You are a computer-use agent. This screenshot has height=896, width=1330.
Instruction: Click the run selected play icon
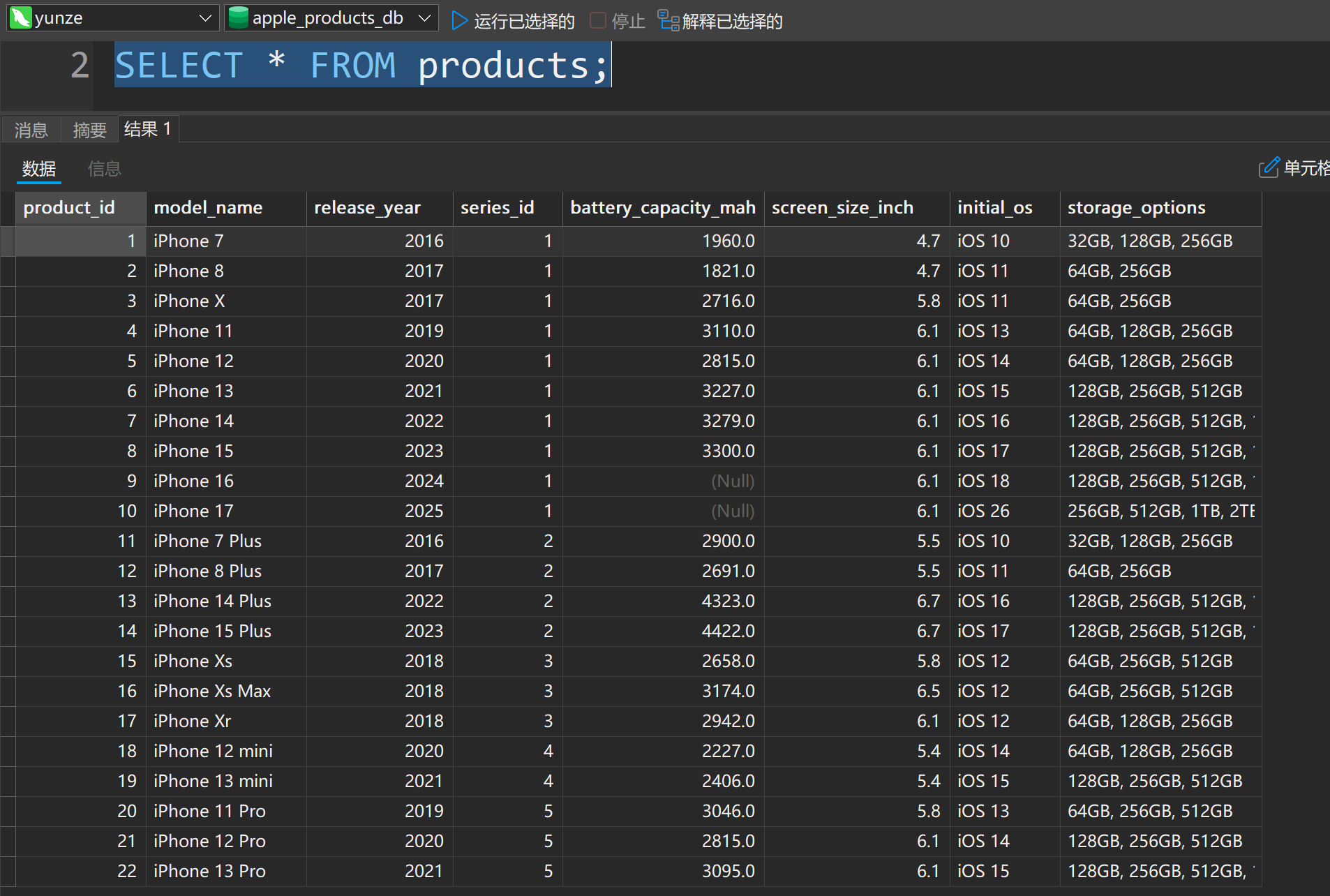point(459,21)
